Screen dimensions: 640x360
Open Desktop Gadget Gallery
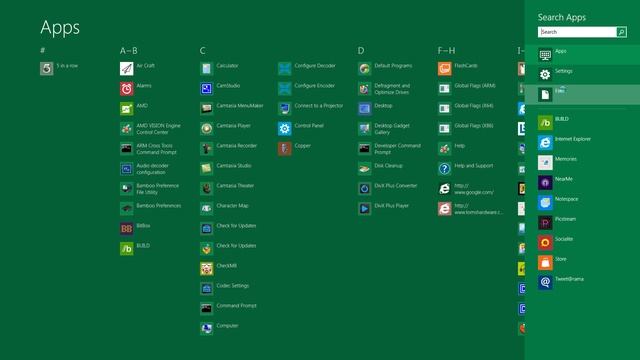point(384,129)
